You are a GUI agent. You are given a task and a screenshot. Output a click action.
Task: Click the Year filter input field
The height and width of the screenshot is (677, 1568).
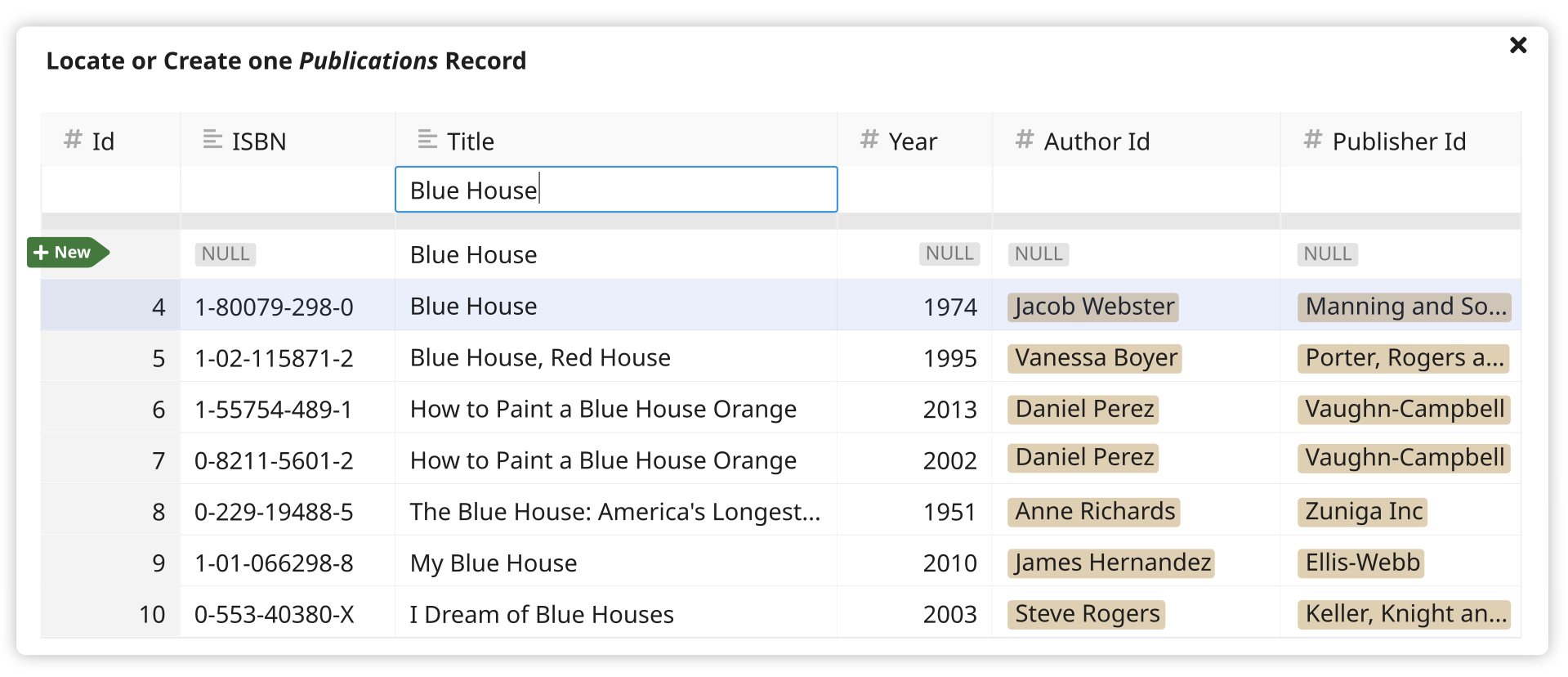click(915, 190)
